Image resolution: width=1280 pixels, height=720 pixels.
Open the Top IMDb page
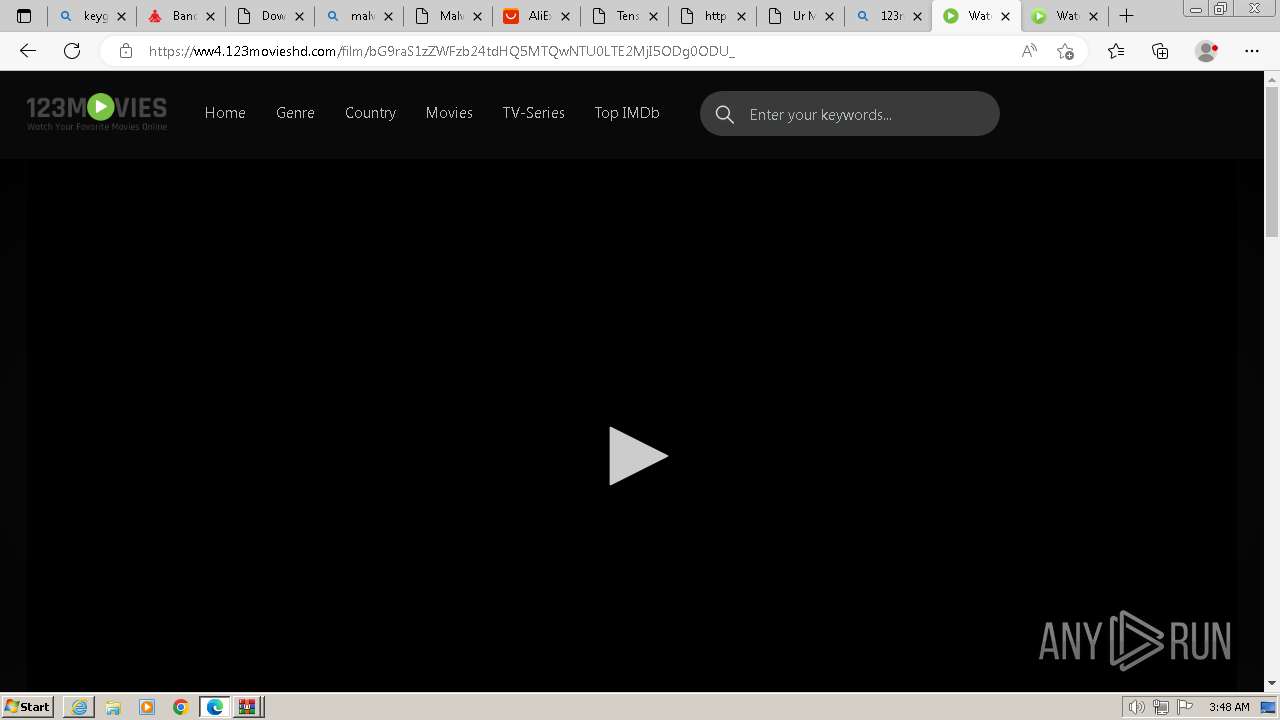pyautogui.click(x=627, y=113)
